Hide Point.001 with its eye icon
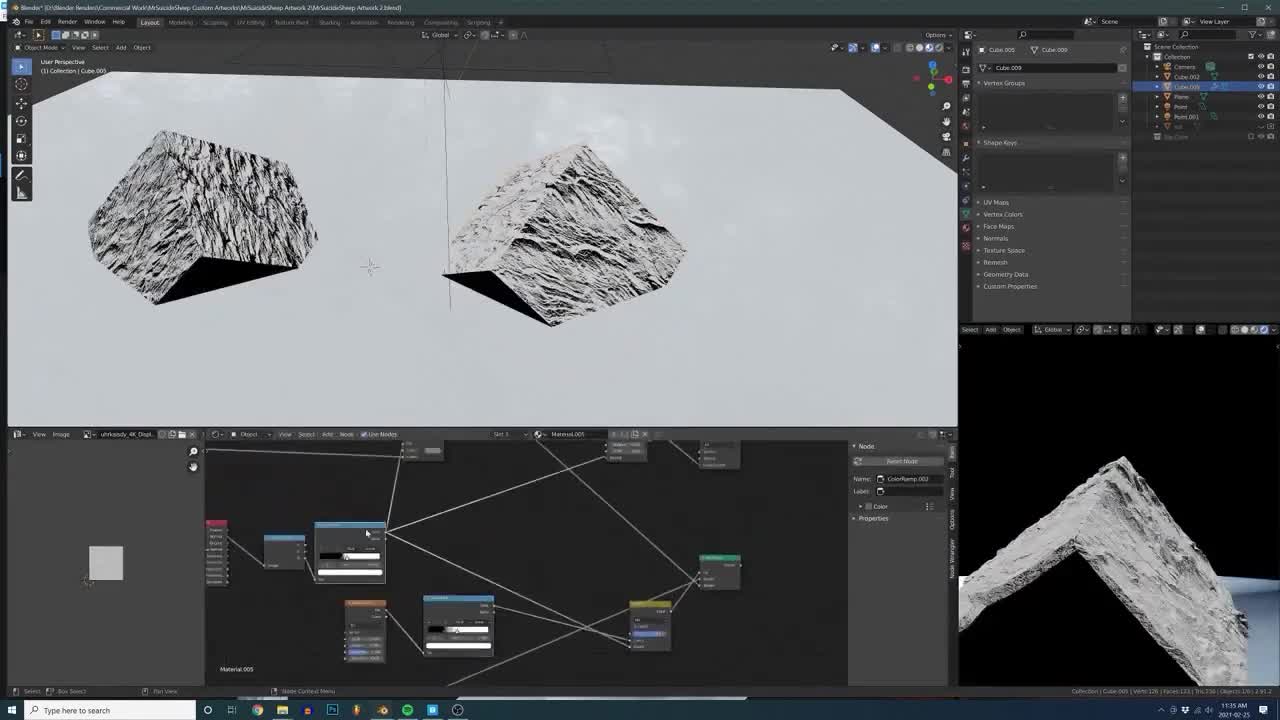Image resolution: width=1280 pixels, height=720 pixels. click(x=1260, y=117)
